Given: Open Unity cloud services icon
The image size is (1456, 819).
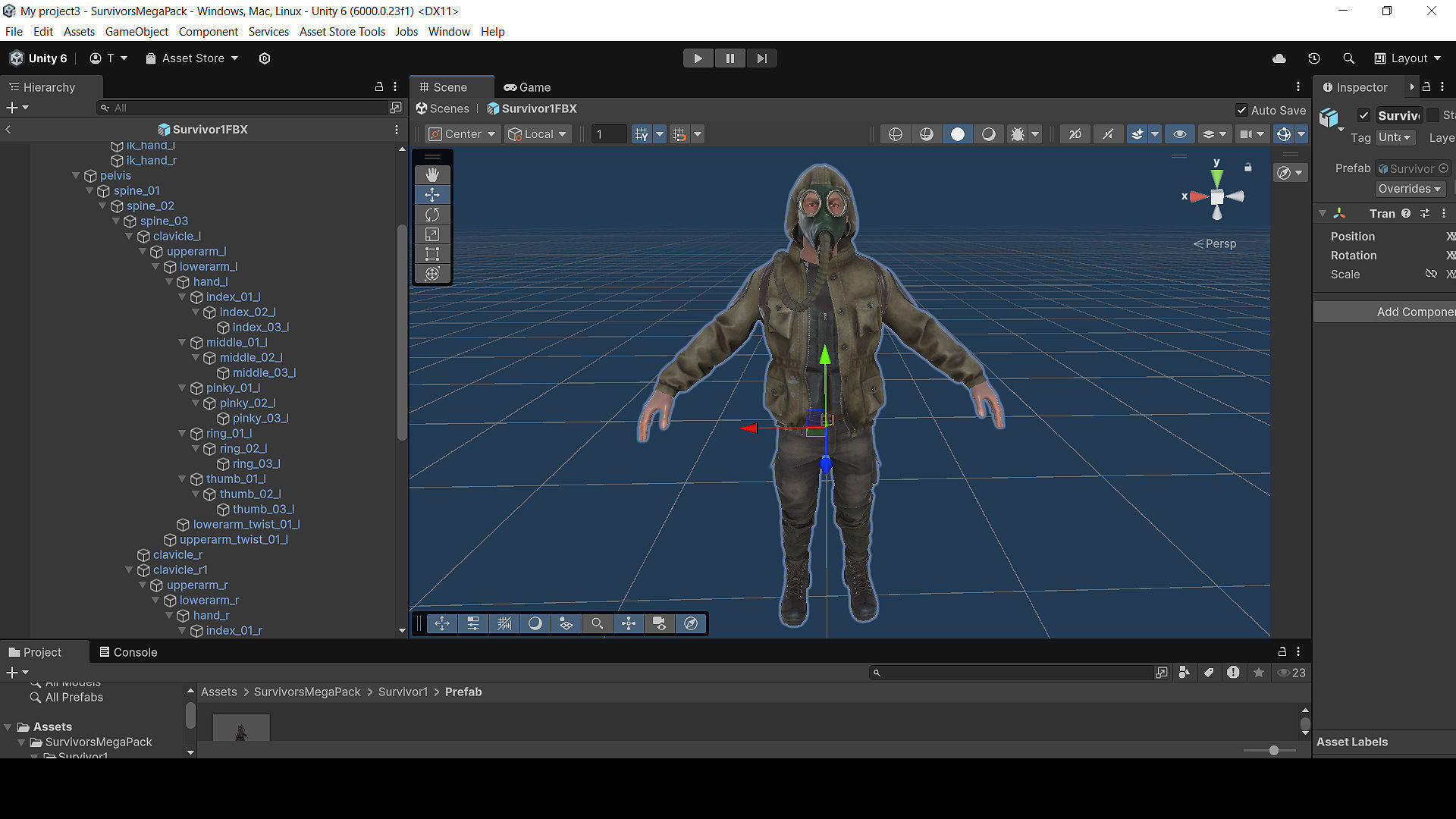Looking at the screenshot, I should (x=1279, y=58).
